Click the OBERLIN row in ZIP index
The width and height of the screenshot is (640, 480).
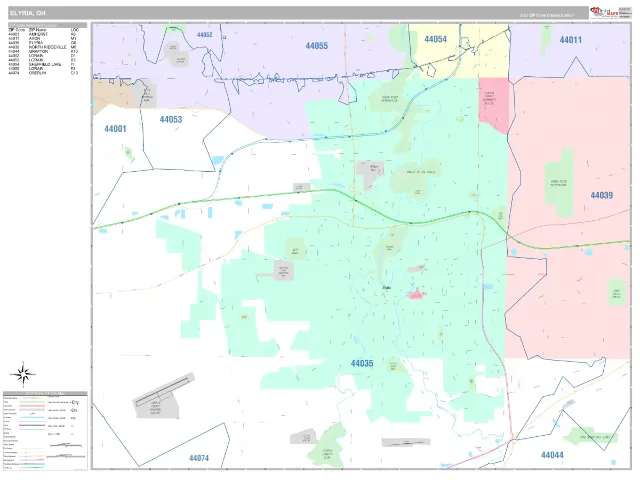(43, 73)
